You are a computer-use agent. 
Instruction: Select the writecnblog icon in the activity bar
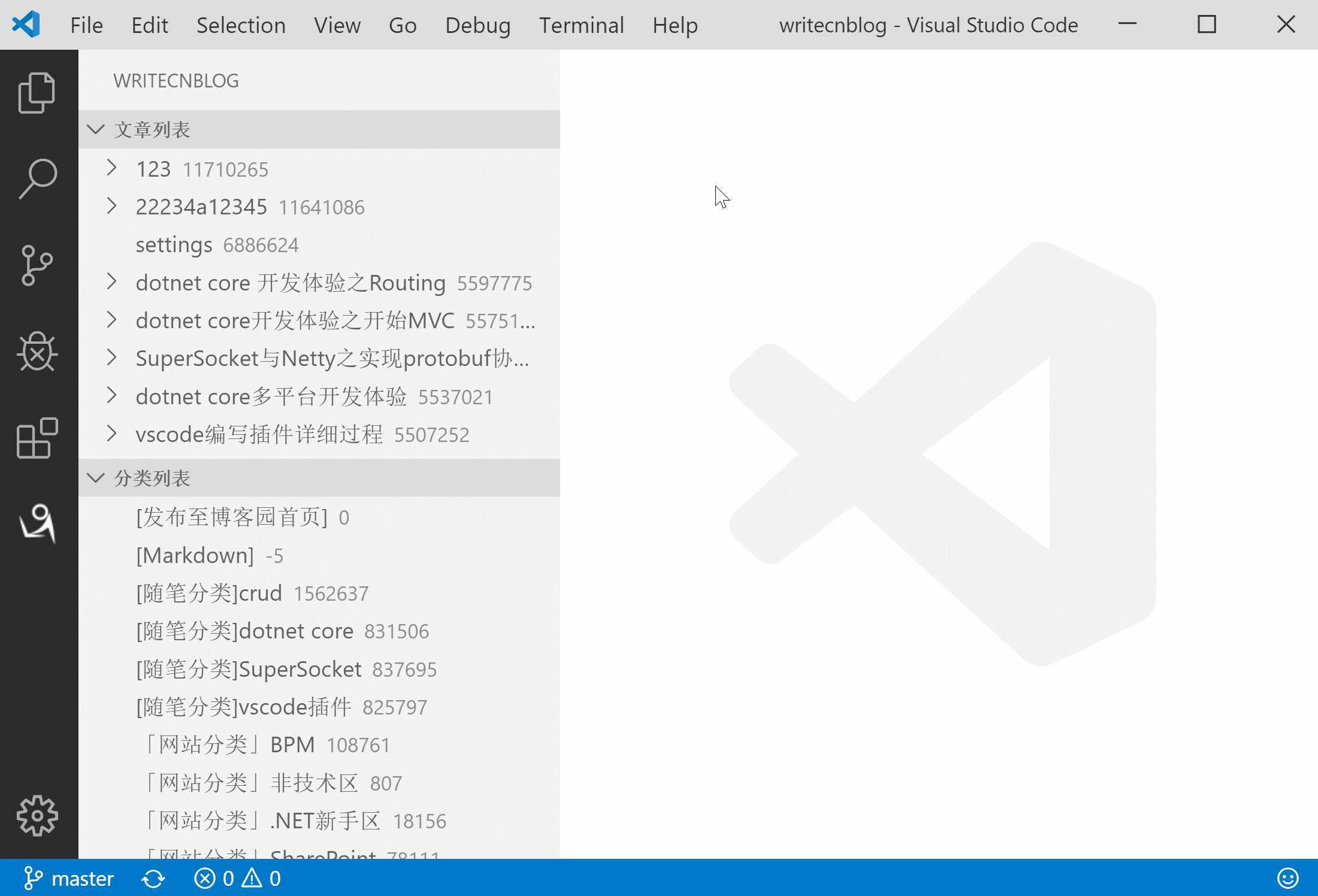pyautogui.click(x=37, y=523)
